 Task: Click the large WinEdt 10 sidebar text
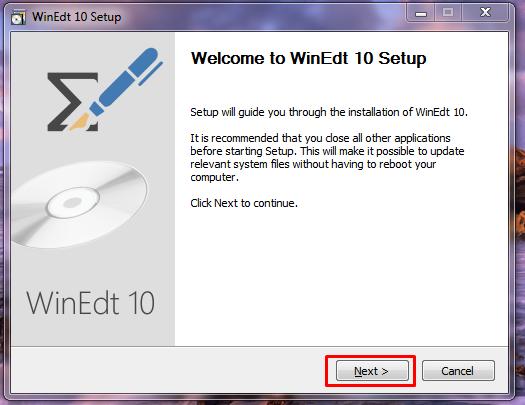click(90, 303)
